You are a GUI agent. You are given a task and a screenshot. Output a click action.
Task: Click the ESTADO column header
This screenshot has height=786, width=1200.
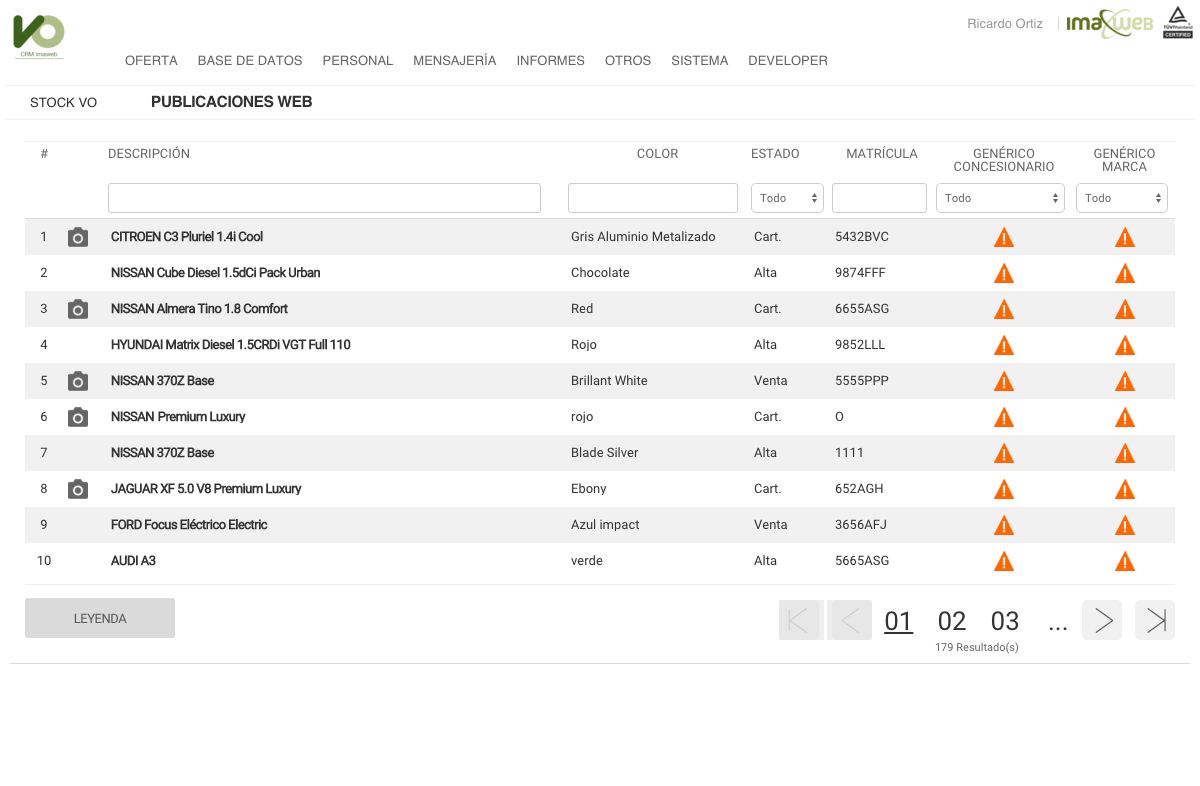point(775,154)
